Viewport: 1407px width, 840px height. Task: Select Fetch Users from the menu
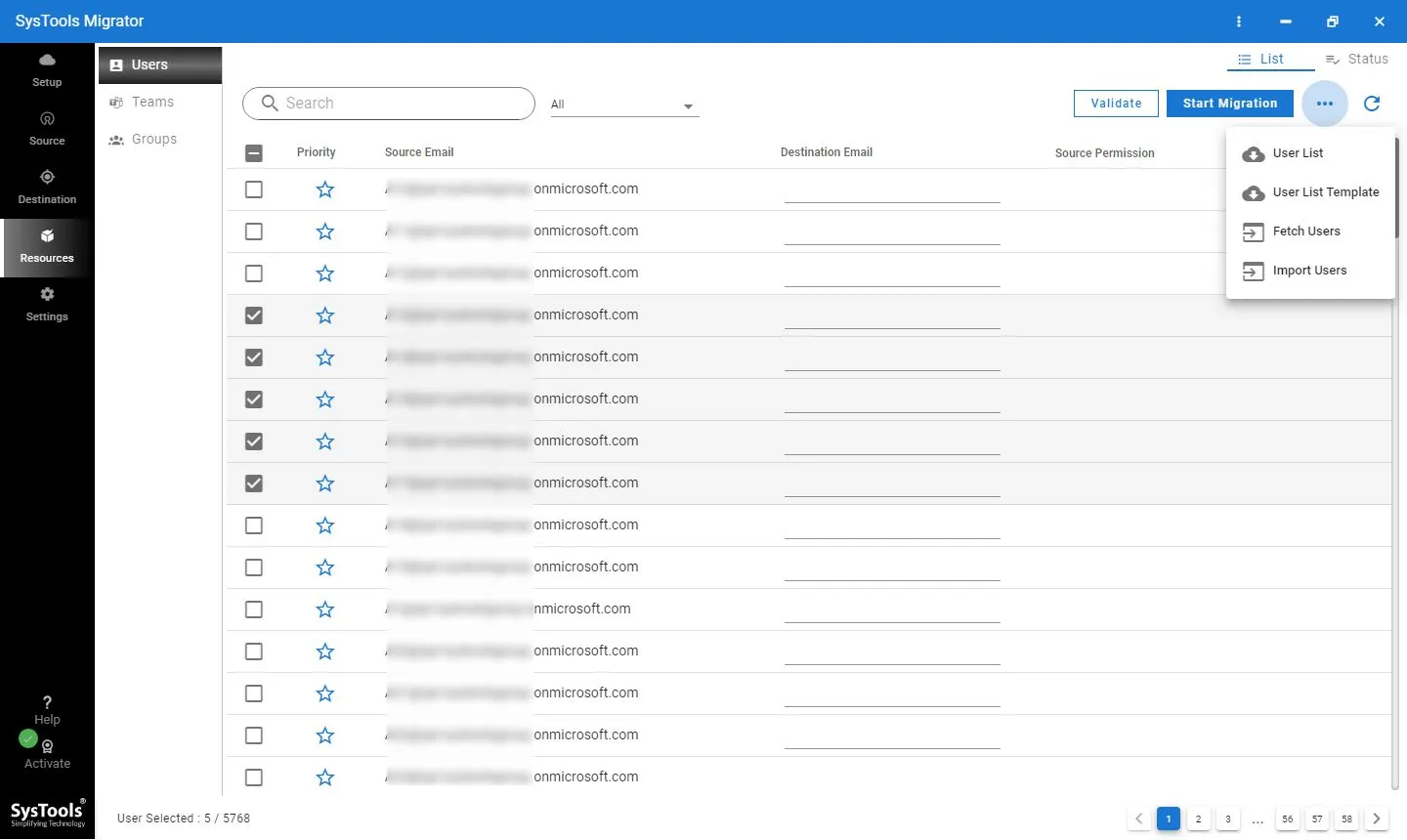point(1310,231)
